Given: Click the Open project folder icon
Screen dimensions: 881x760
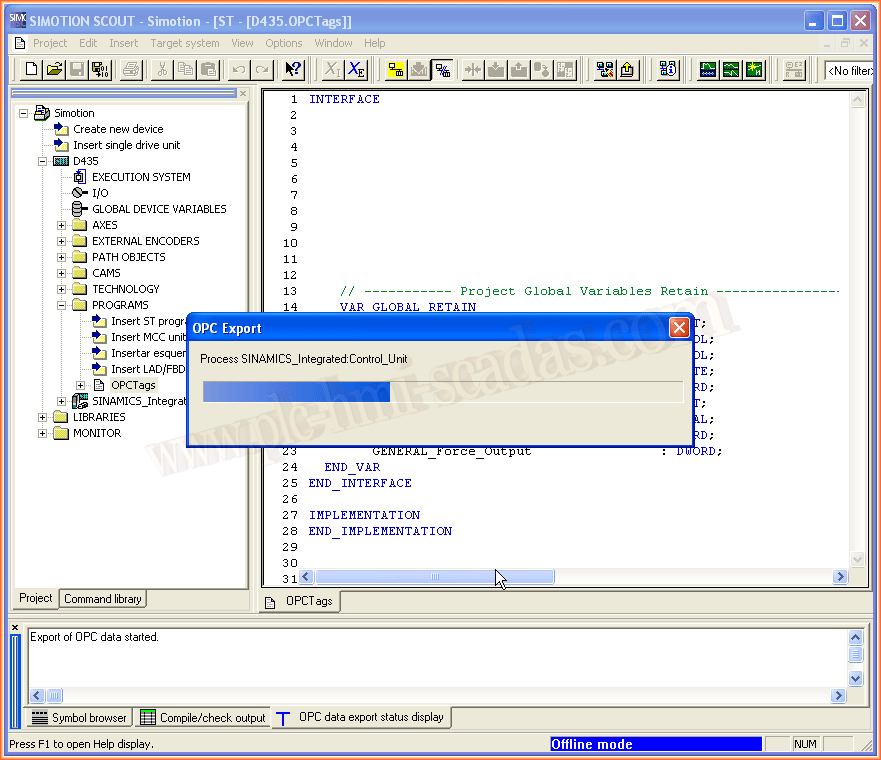Looking at the screenshot, I should click(54, 69).
